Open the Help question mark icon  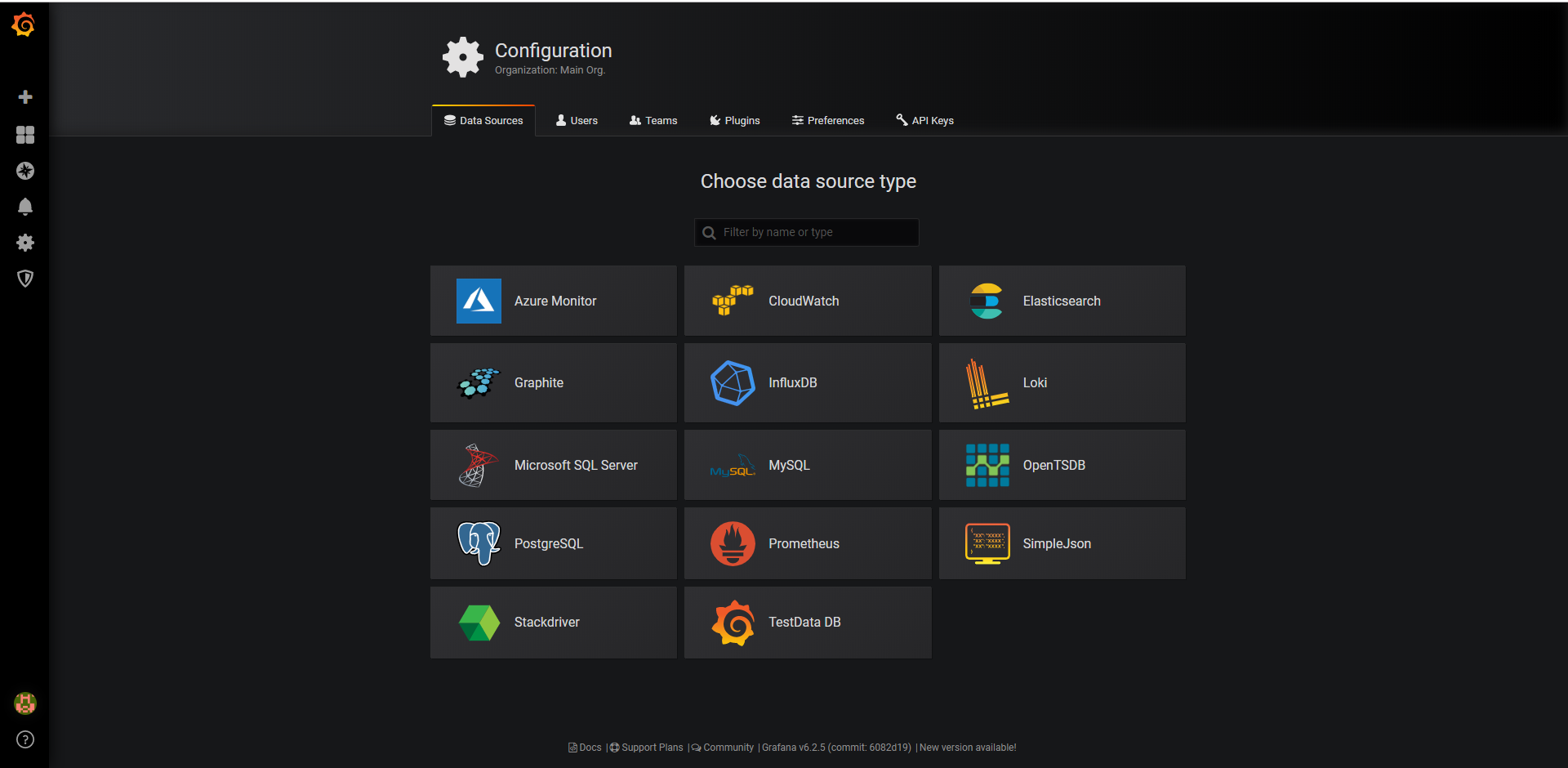click(25, 739)
